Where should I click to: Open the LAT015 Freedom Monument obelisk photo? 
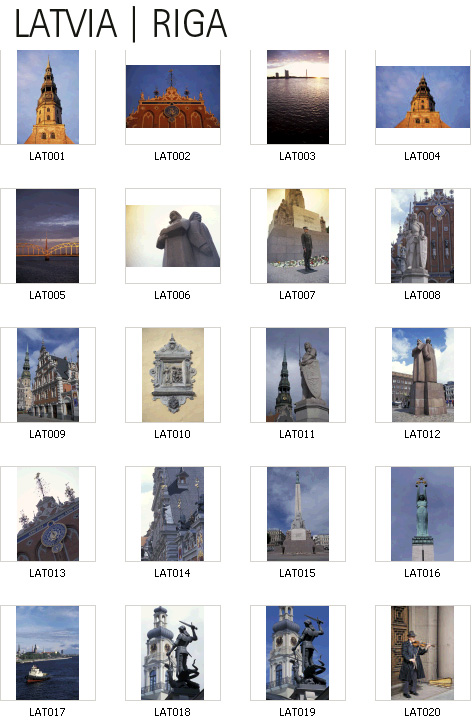click(298, 514)
